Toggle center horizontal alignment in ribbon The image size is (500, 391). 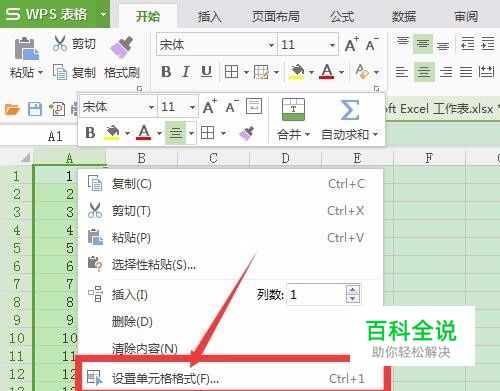pyautogui.click(x=424, y=72)
